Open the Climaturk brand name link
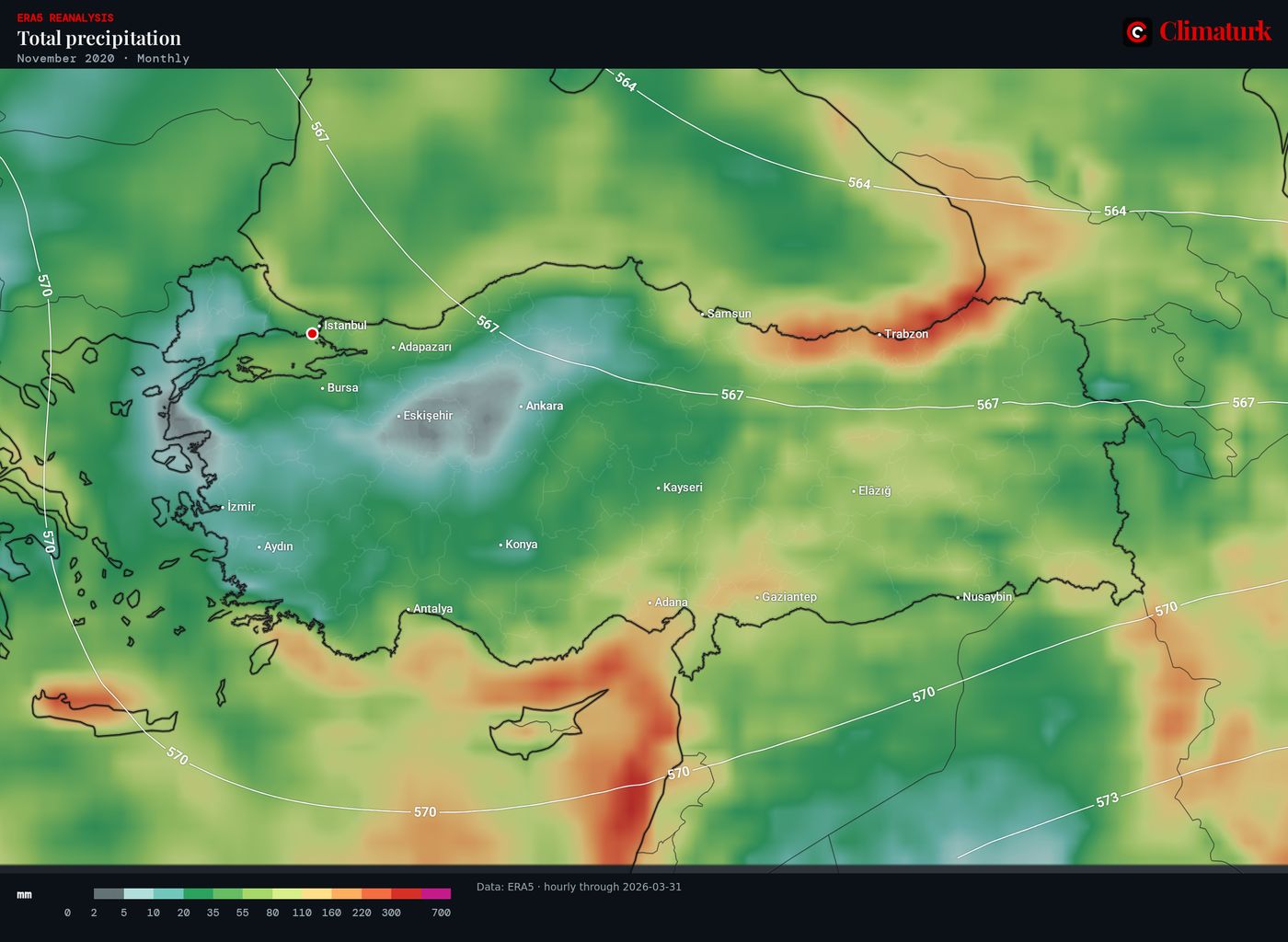This screenshot has width=1288, height=942. click(x=1214, y=31)
